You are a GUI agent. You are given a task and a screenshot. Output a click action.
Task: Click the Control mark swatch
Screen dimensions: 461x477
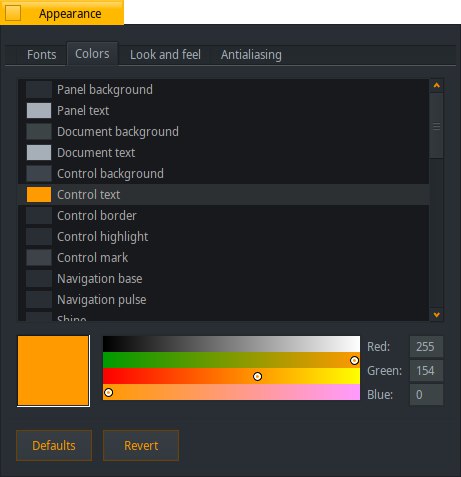39,258
